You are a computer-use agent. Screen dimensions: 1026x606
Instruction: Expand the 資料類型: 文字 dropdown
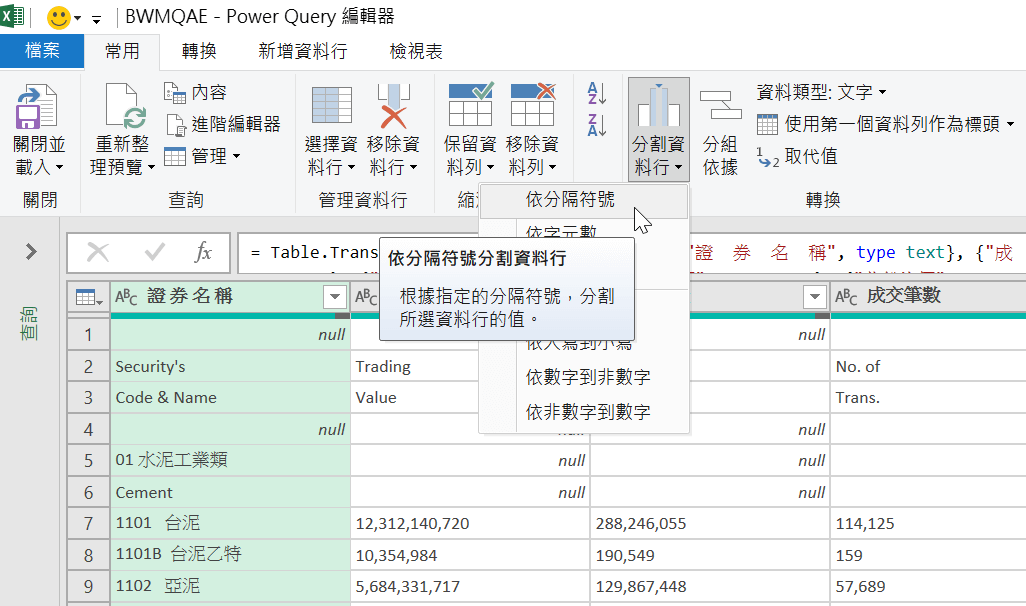(821, 92)
